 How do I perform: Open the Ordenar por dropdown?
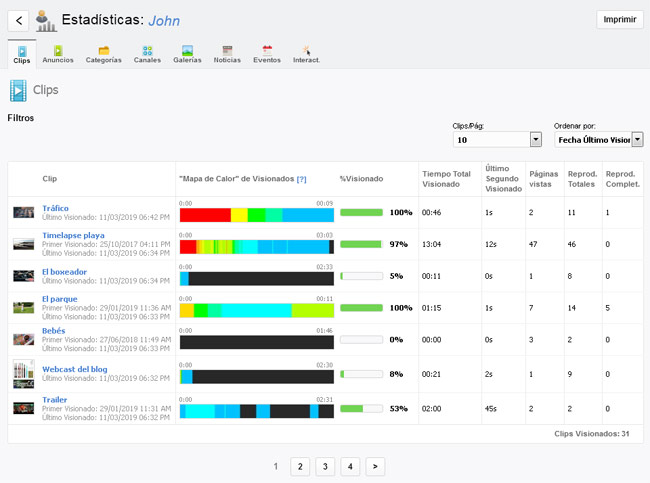tap(599, 140)
